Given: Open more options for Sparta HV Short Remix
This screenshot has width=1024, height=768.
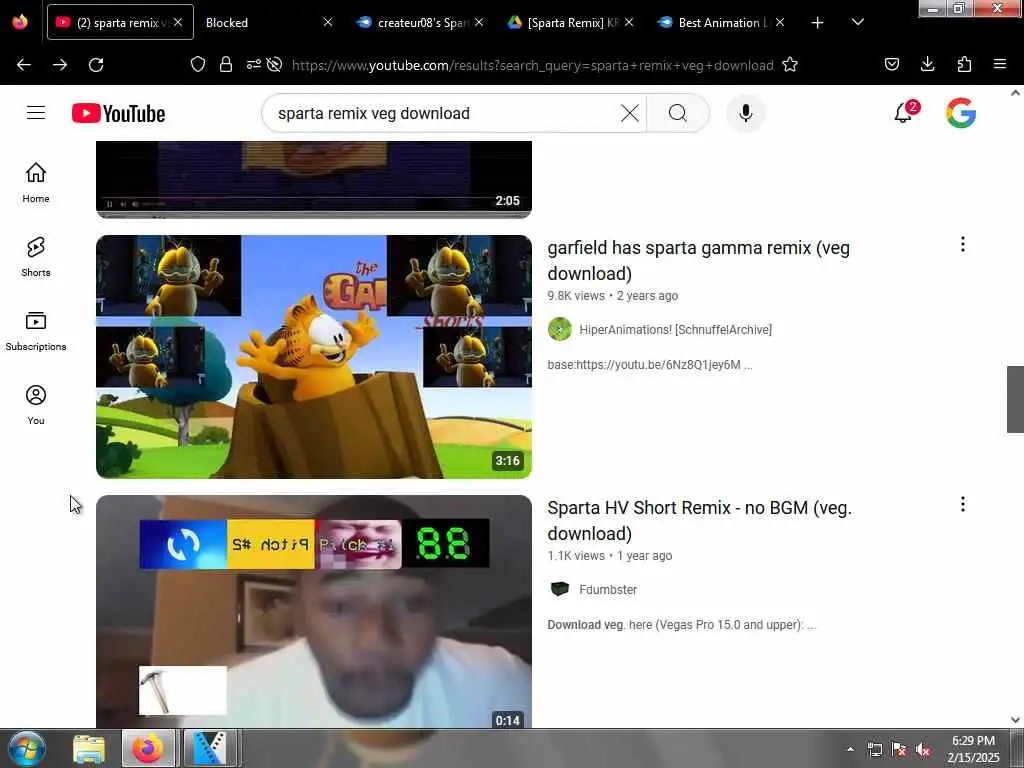Looking at the screenshot, I should pyautogui.click(x=963, y=504).
